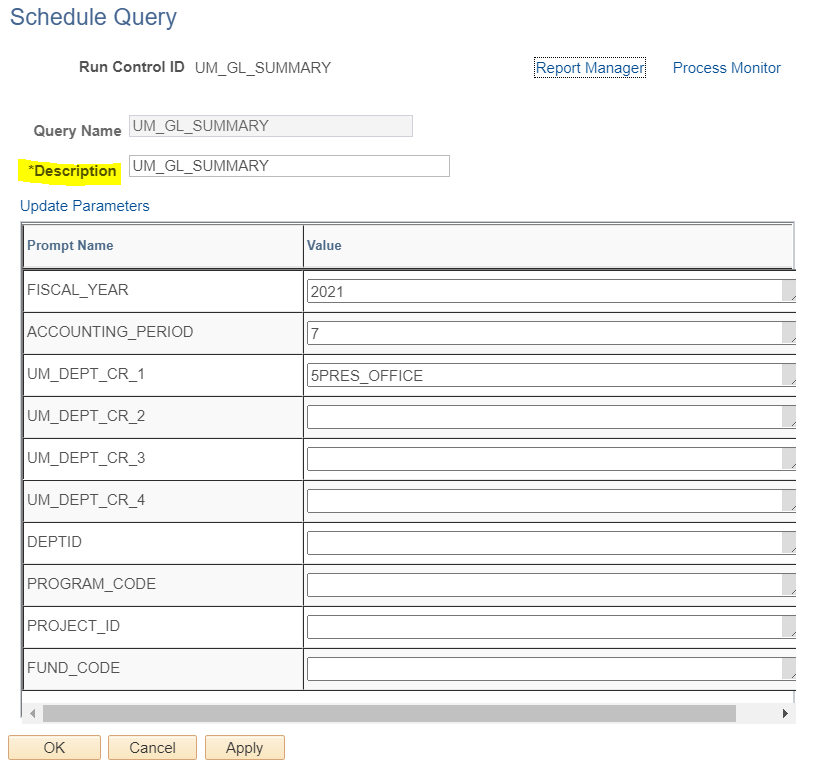Open the Report Manager link

[x=589, y=68]
